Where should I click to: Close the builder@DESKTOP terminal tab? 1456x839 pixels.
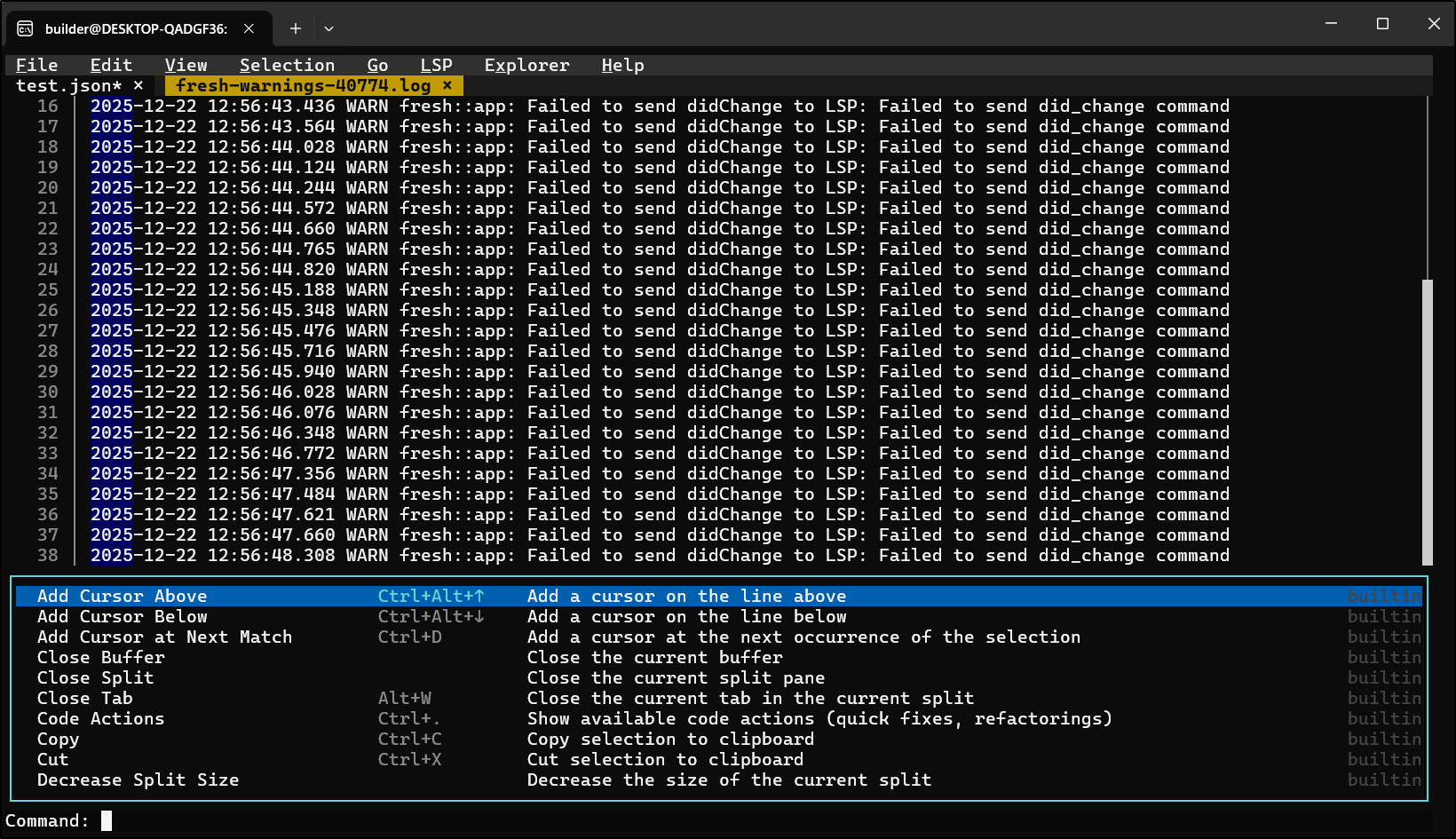(249, 28)
